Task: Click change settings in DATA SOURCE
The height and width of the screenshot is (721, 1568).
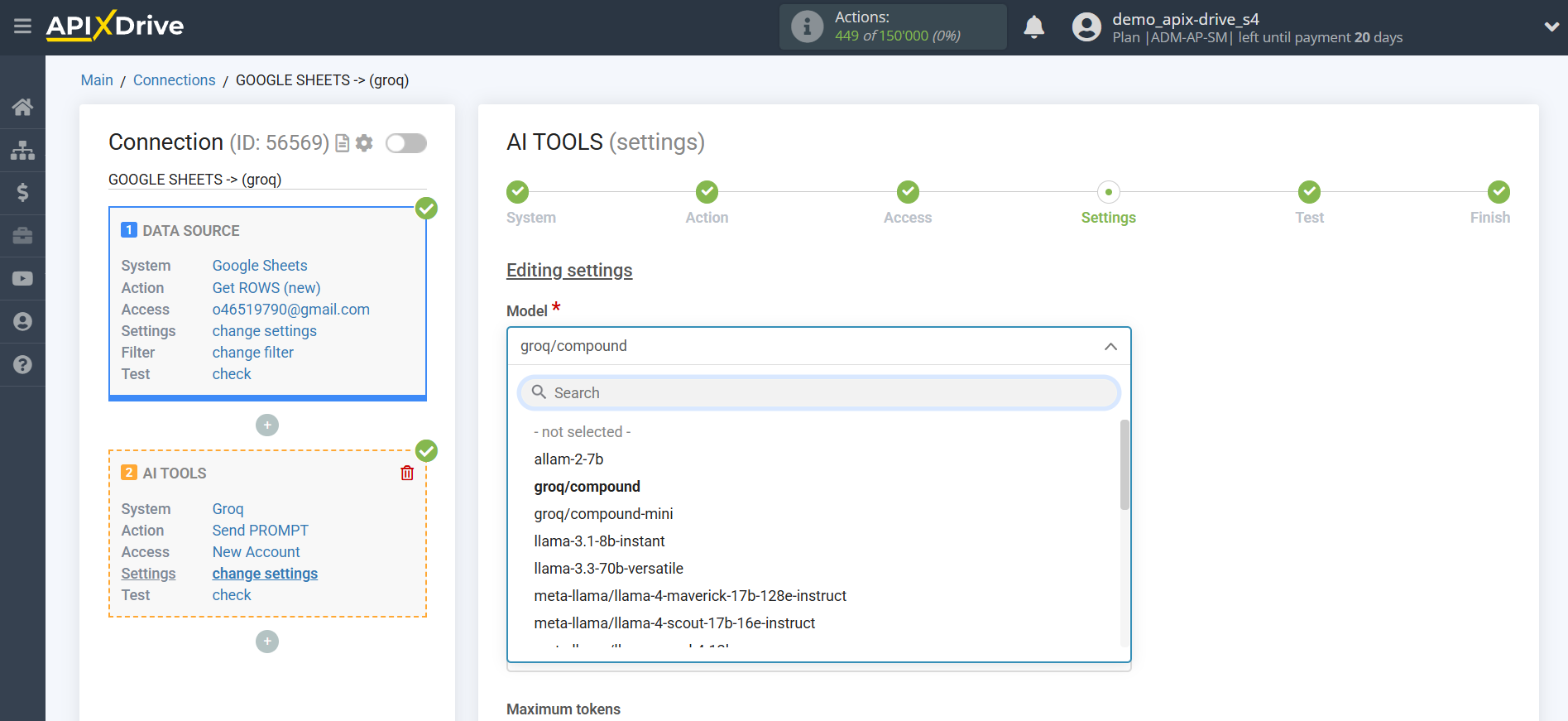Action: pyautogui.click(x=265, y=331)
